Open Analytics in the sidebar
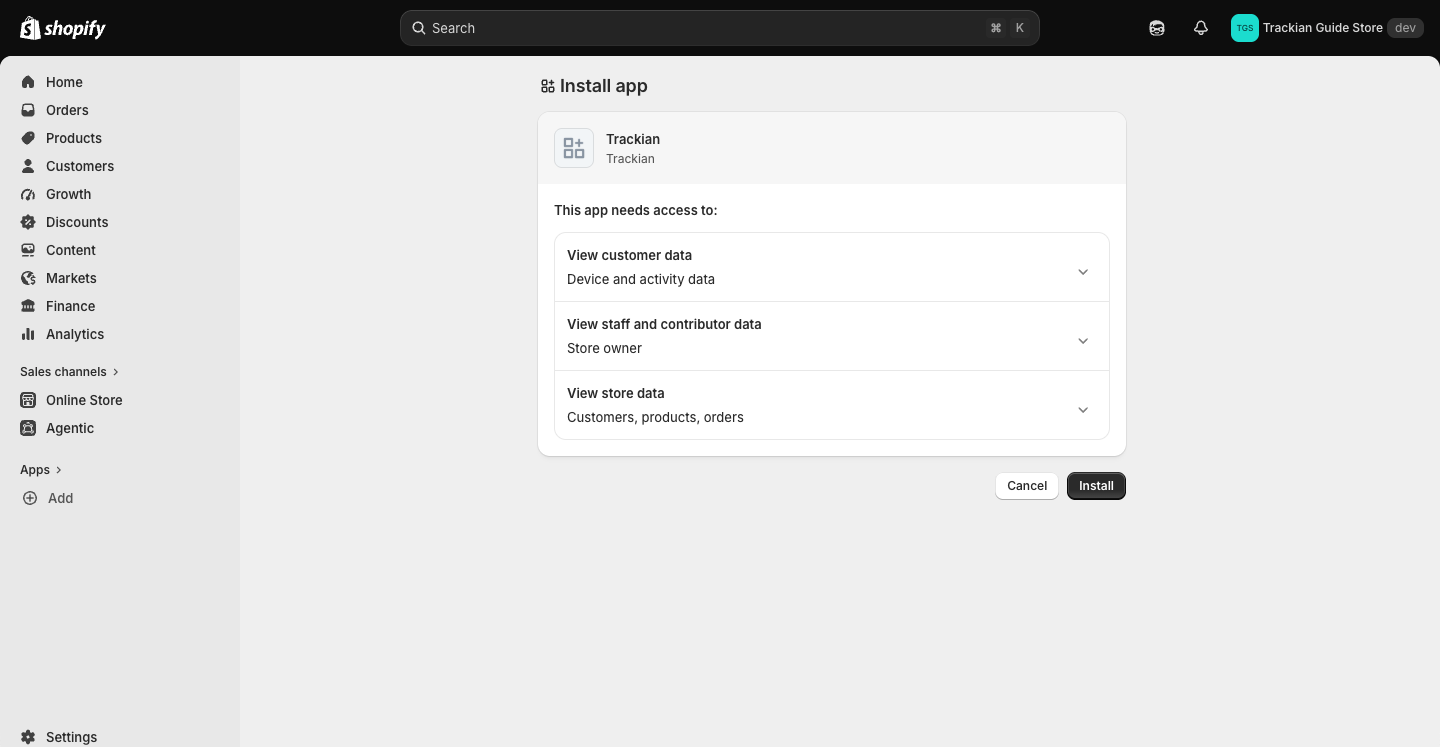Screen dimensions: 1440x747 (x=120, y=334)
